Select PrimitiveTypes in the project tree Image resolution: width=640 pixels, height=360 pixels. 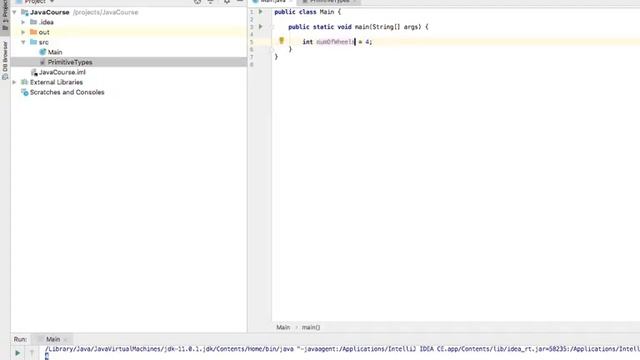tap(70, 62)
